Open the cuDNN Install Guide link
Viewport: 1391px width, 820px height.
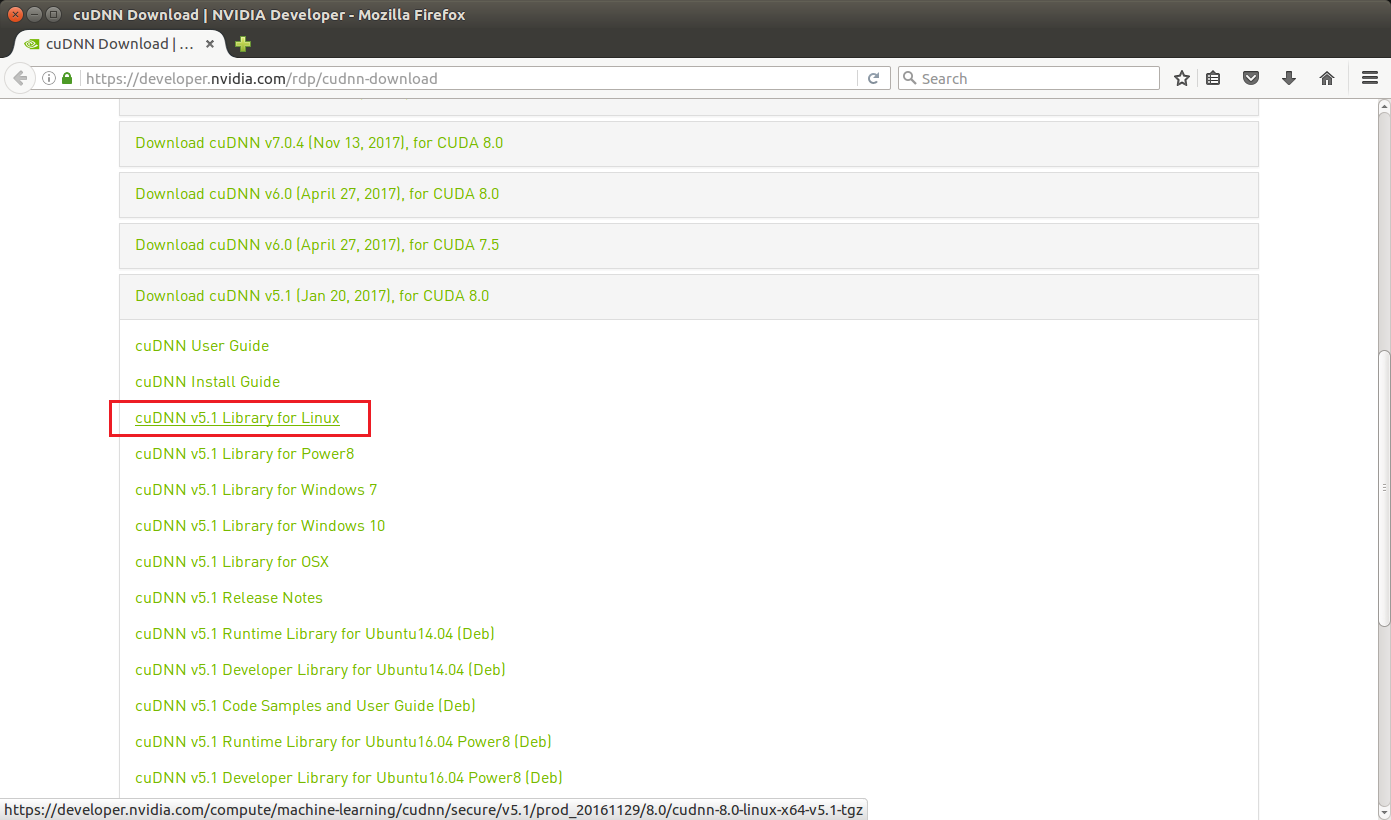pos(207,382)
